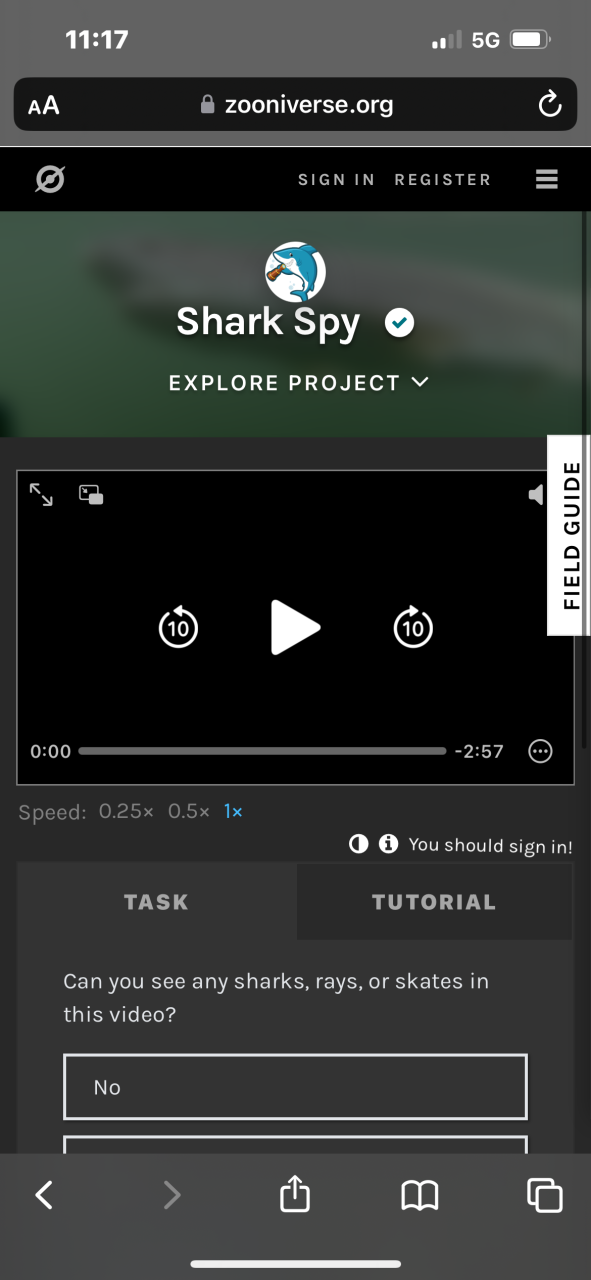Set playback speed to 0.25×
The width and height of the screenshot is (591, 1280).
click(126, 812)
